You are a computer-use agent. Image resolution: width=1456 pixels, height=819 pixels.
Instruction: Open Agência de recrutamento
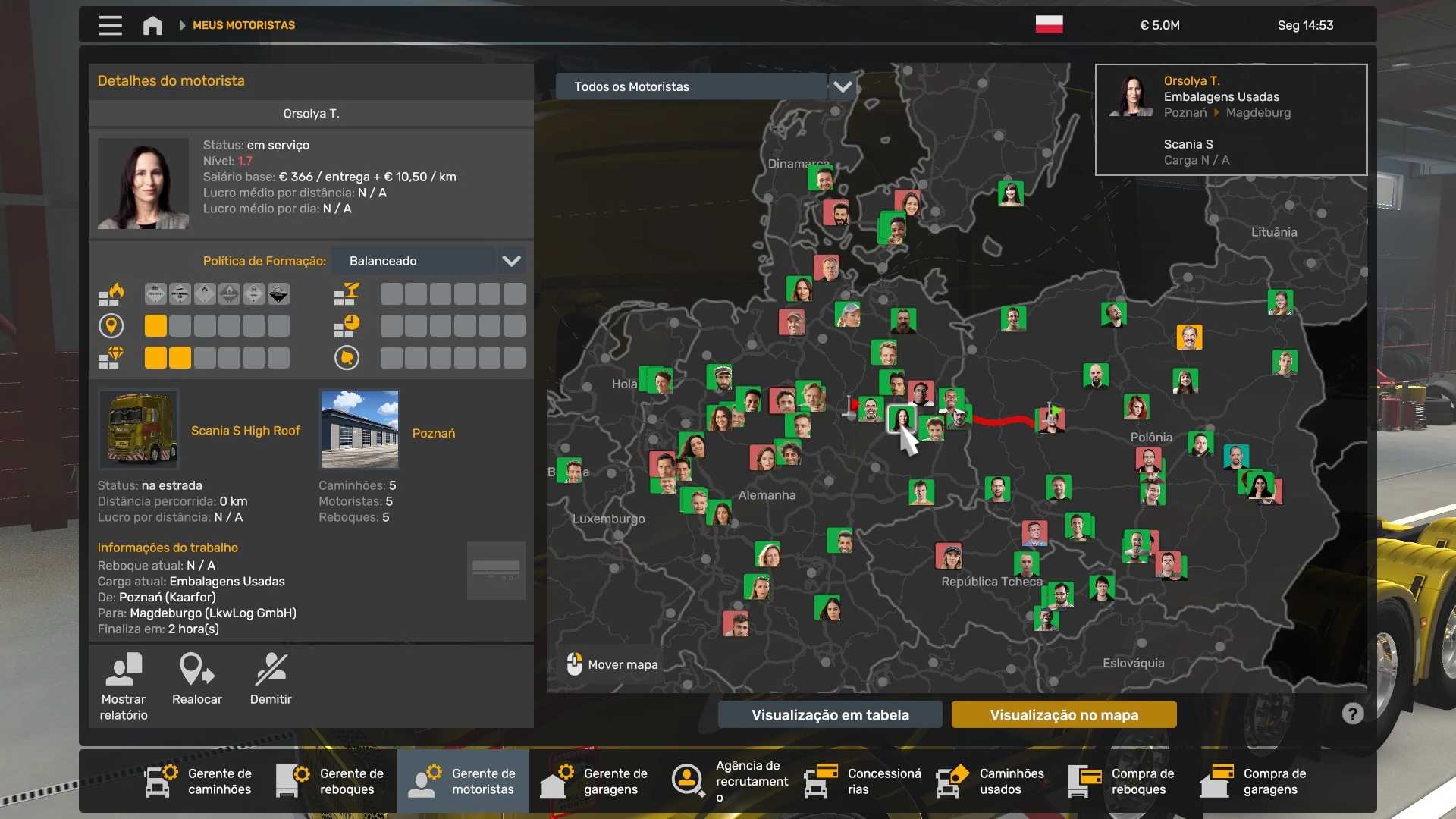click(730, 781)
